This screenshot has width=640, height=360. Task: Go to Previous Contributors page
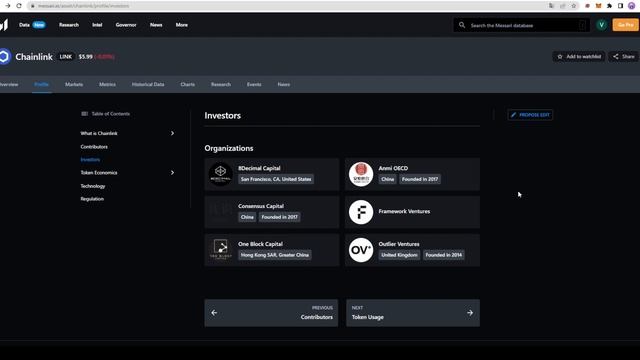(x=271, y=313)
